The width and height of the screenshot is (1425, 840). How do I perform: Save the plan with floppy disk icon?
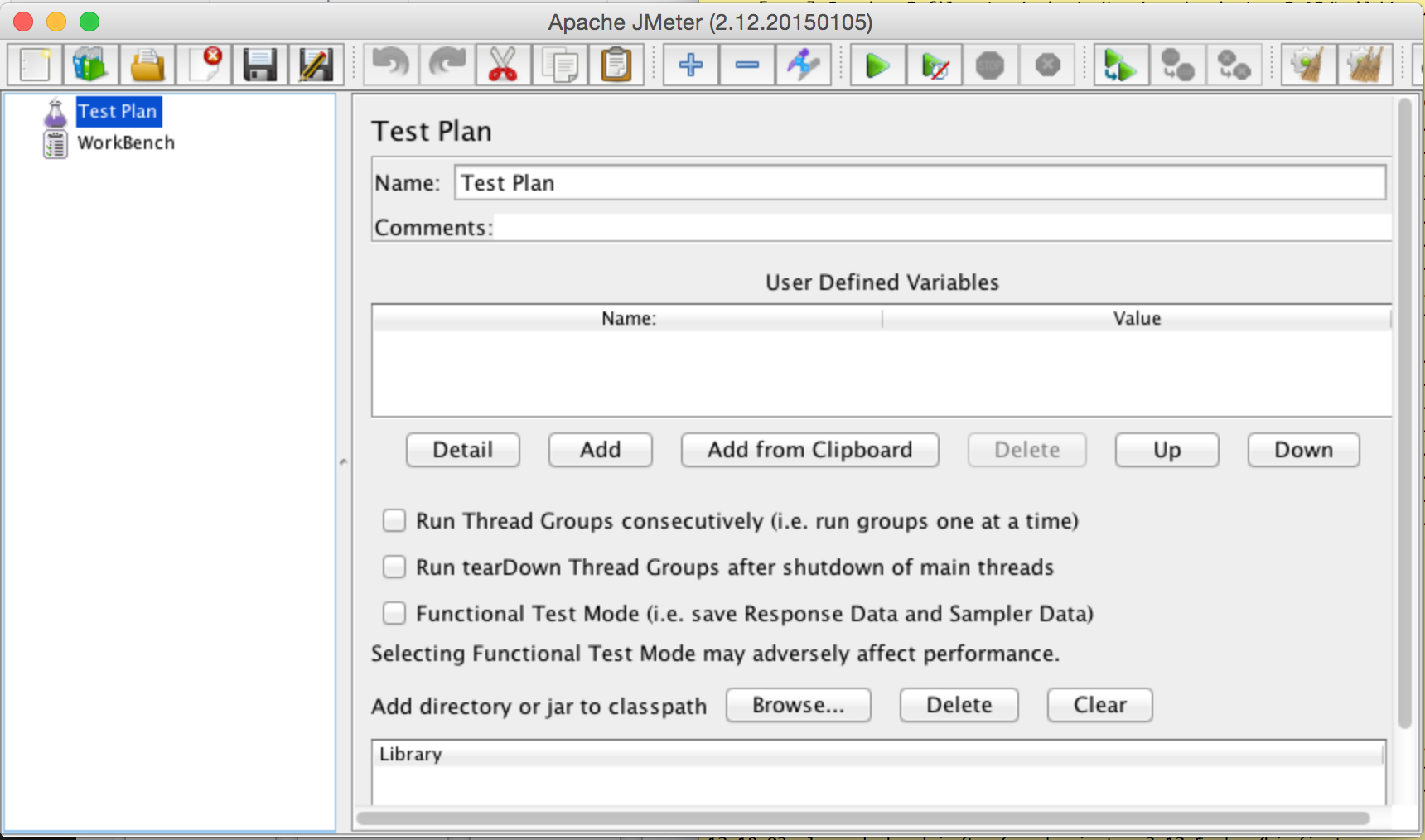click(x=260, y=65)
